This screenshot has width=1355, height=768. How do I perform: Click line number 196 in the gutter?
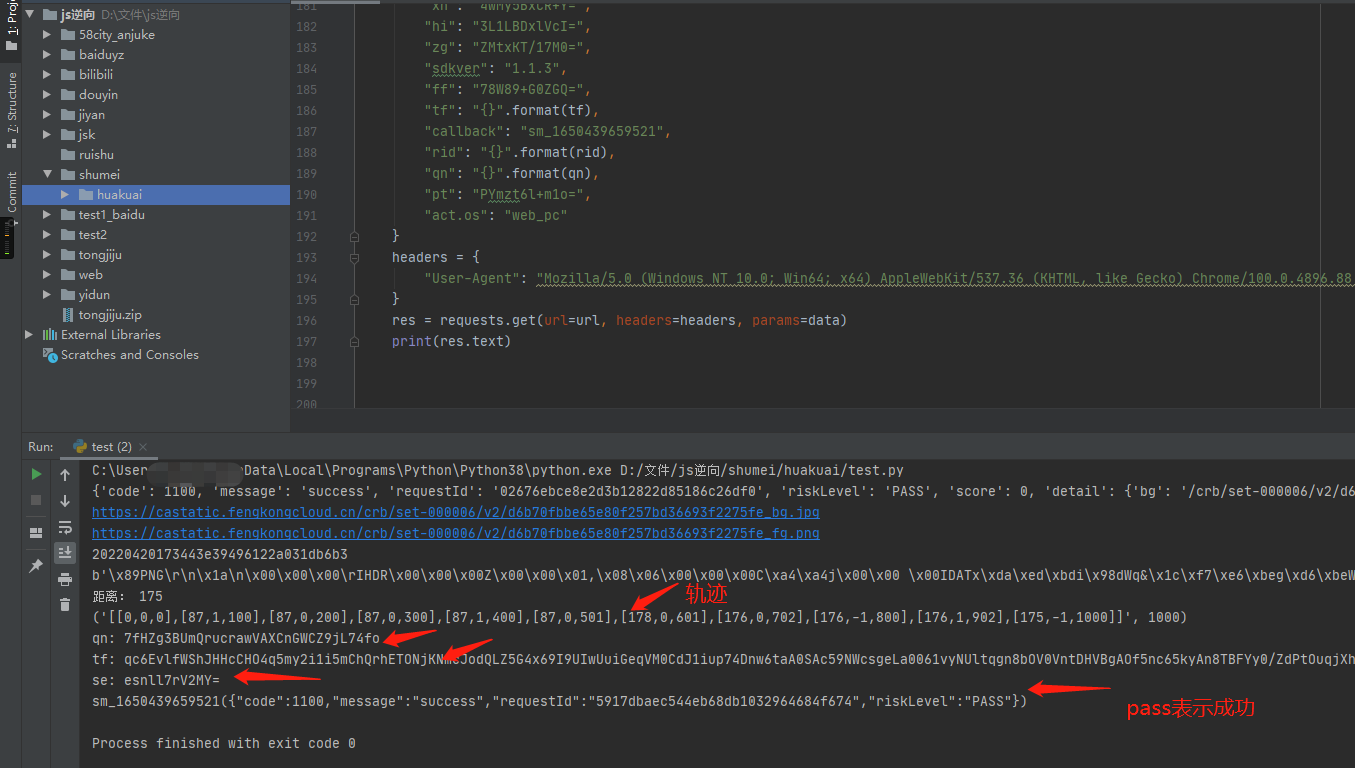[306, 321]
